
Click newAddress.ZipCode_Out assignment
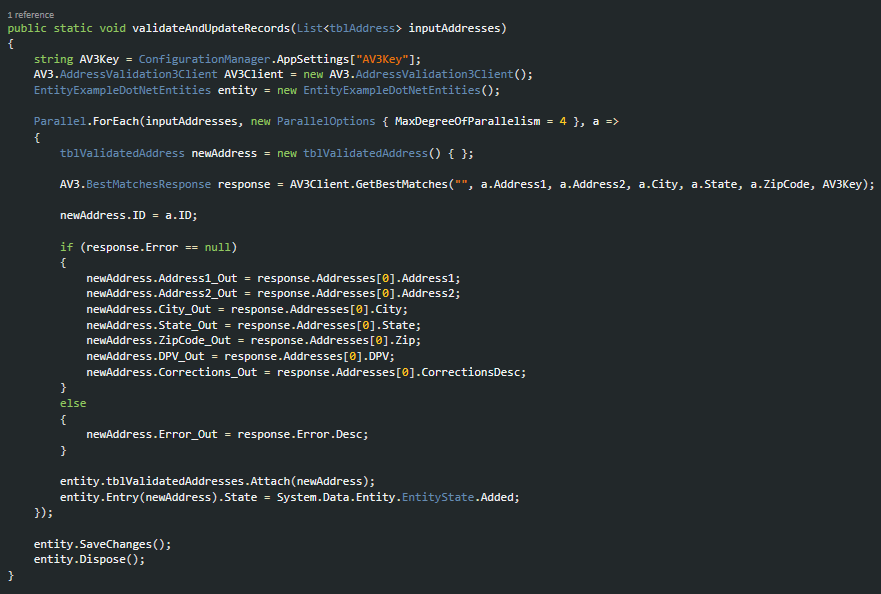[253, 340]
